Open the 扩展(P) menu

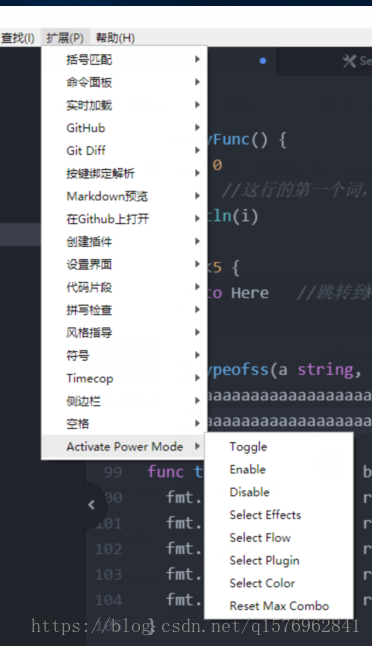click(65, 38)
